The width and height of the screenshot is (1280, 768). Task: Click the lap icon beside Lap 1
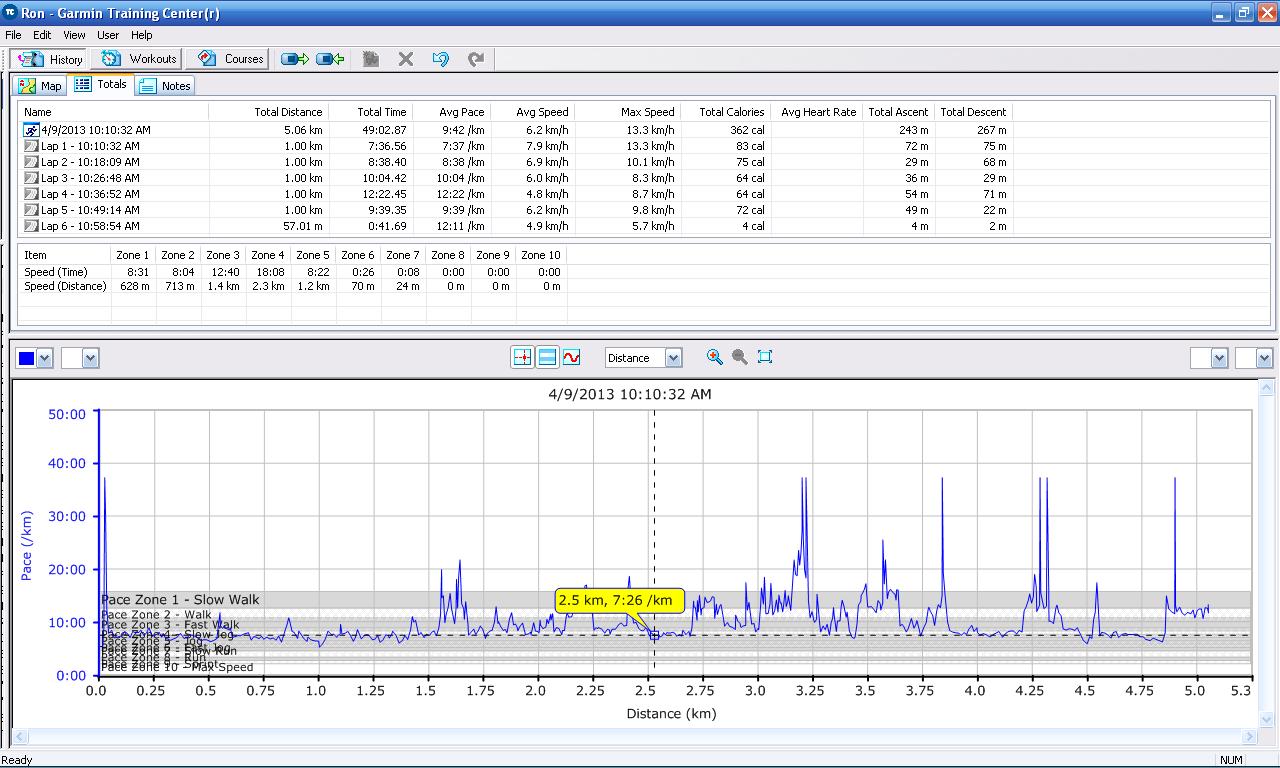31,146
